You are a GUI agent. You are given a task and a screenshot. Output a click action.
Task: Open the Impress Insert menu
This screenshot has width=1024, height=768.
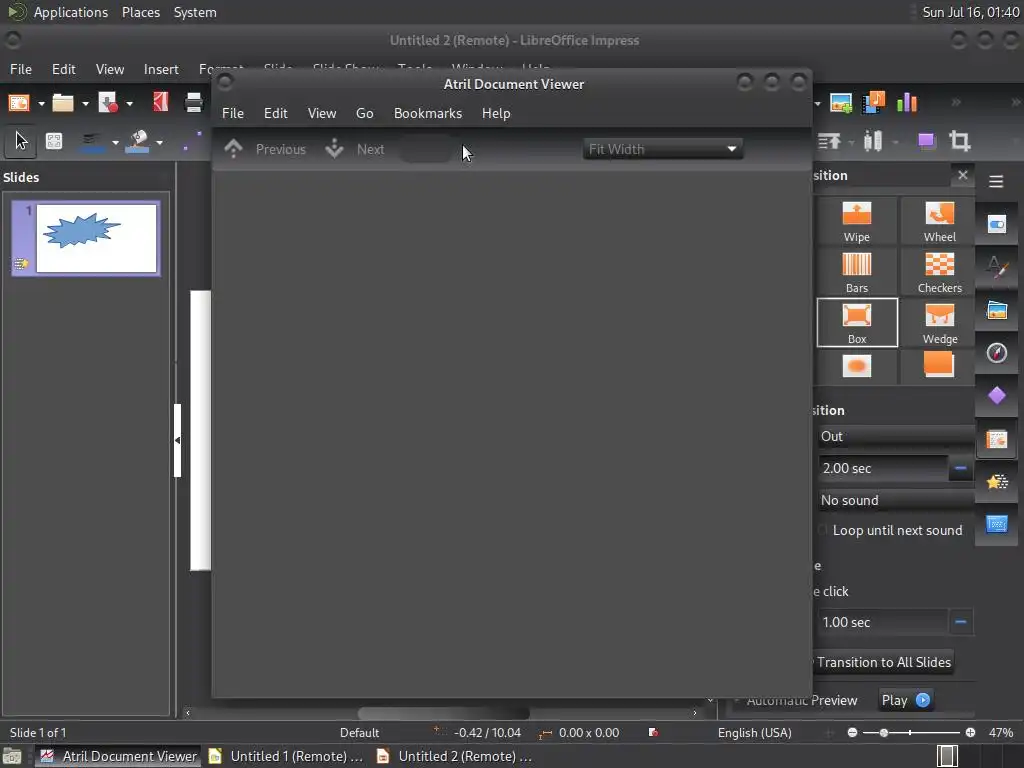point(161,69)
